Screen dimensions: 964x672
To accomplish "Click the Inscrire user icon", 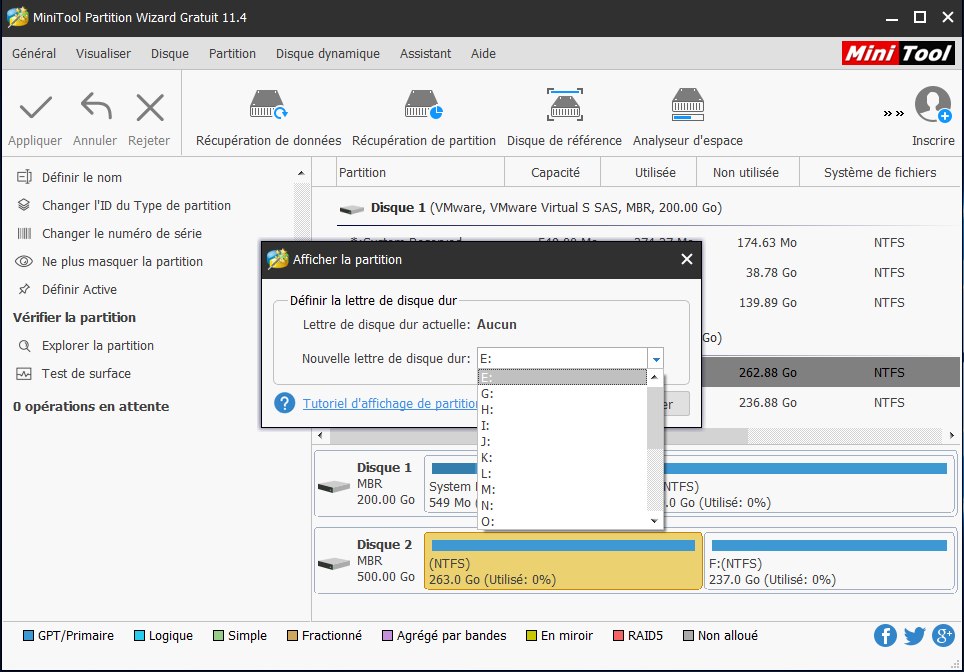I will 933,105.
